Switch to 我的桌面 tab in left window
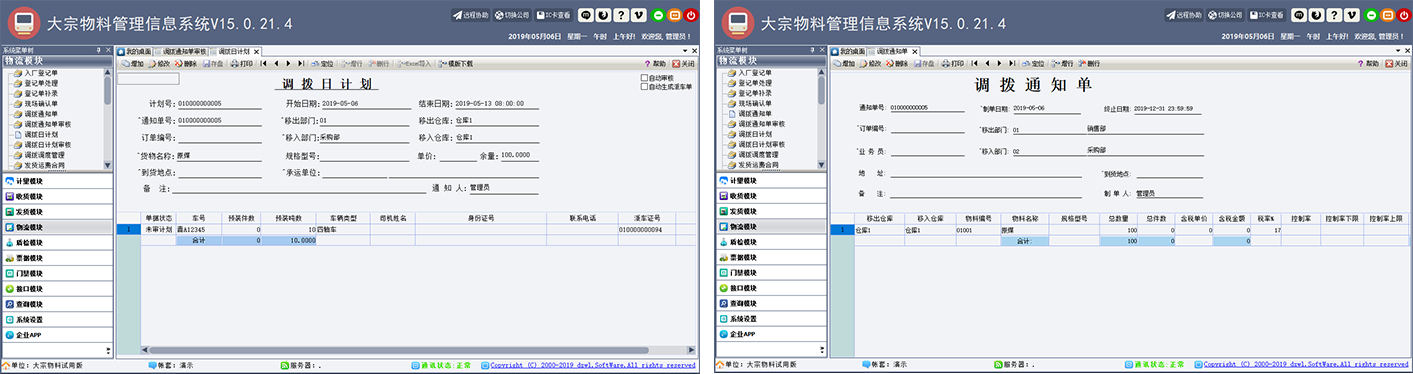The height and width of the screenshot is (374, 1413). click(135, 50)
